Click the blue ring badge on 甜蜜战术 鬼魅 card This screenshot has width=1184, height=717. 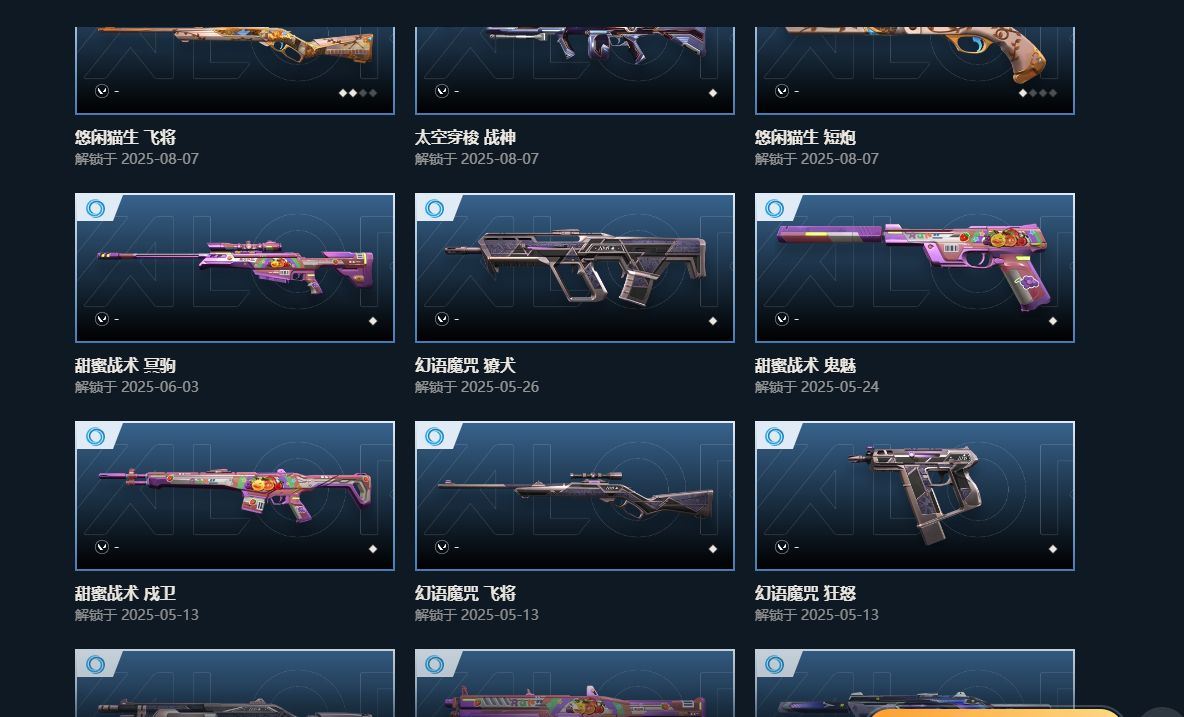pos(775,208)
